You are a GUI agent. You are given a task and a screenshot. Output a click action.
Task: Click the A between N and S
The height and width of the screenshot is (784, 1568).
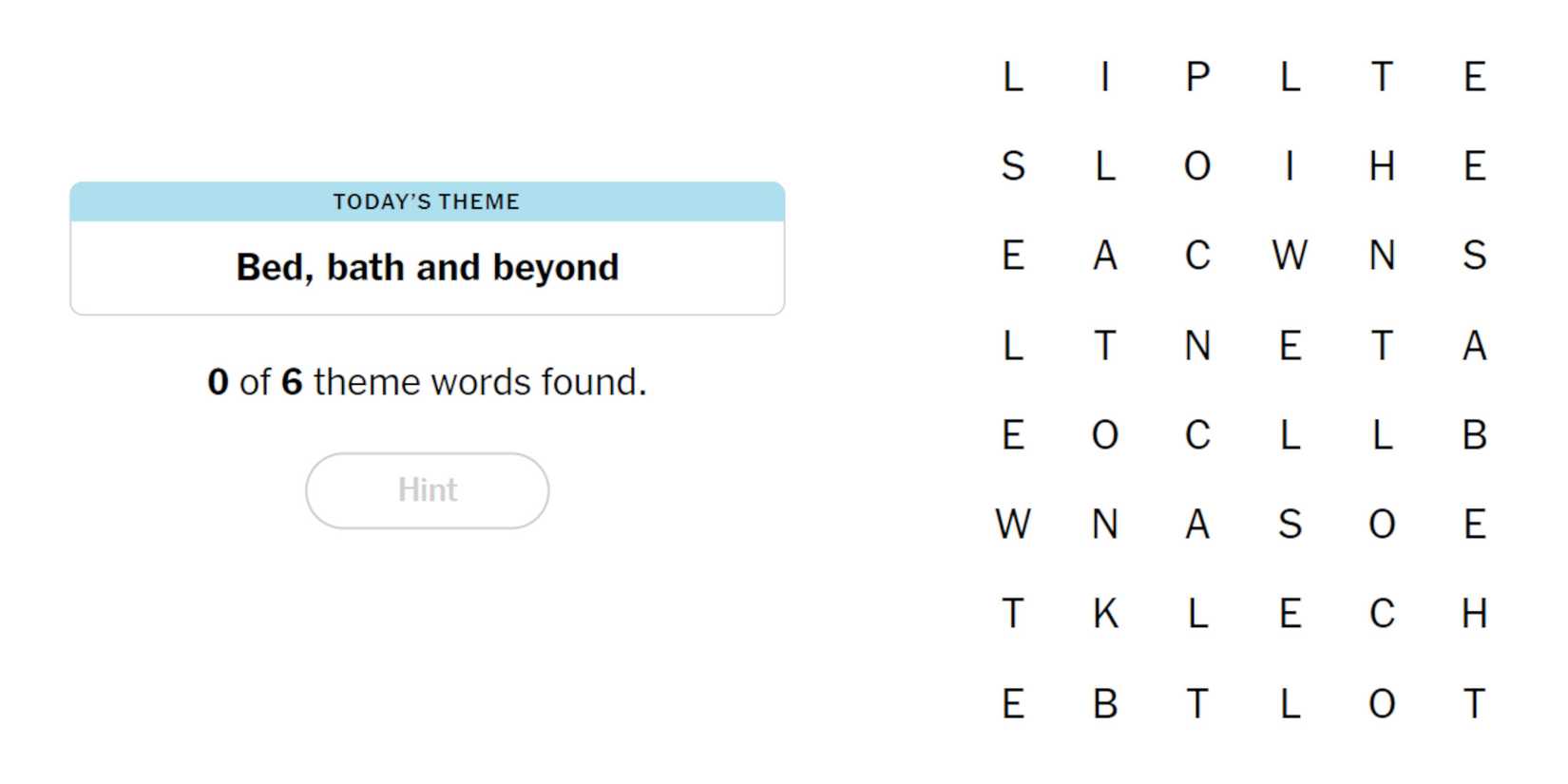pyautogui.click(x=1197, y=525)
